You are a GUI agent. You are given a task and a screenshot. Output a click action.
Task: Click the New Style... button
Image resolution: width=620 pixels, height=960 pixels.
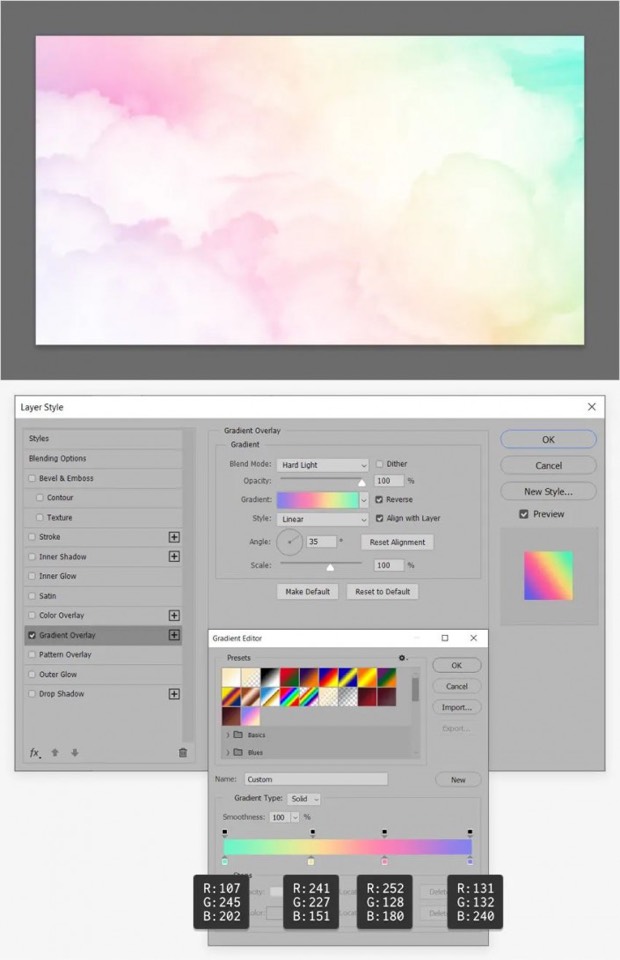548,491
